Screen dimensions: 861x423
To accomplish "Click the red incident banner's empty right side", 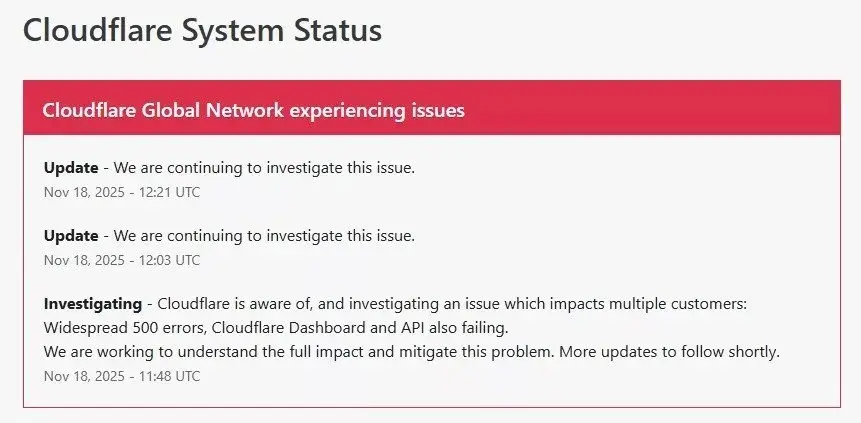I will point(680,110).
